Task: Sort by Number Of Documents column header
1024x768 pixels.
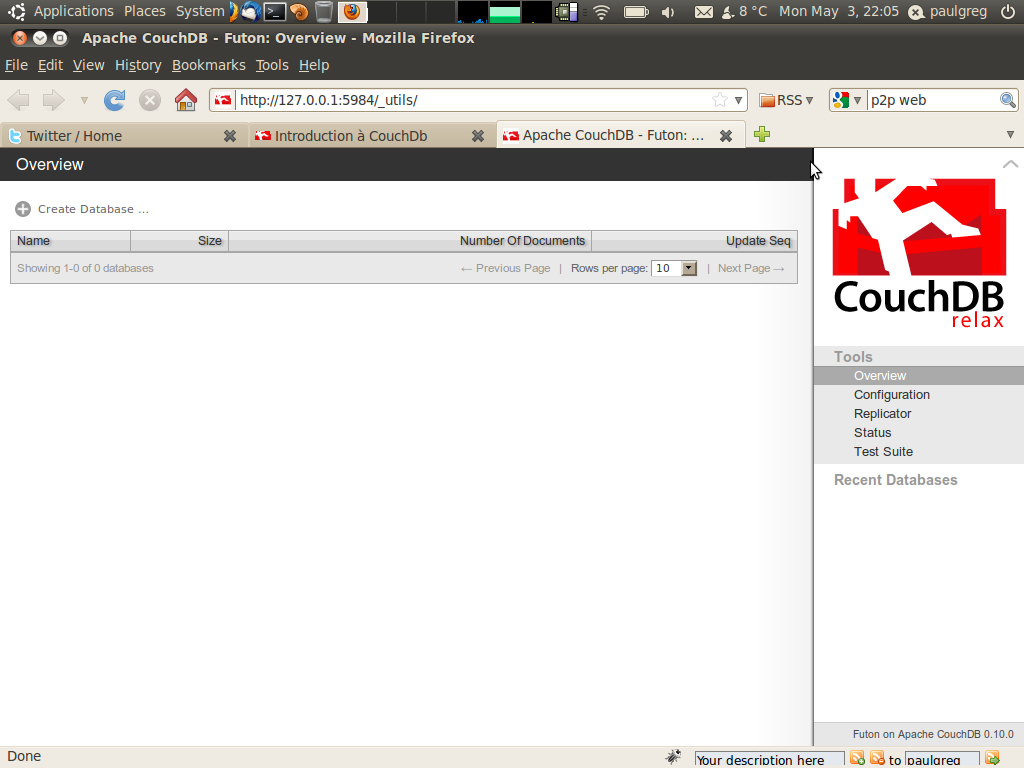Action: point(410,241)
